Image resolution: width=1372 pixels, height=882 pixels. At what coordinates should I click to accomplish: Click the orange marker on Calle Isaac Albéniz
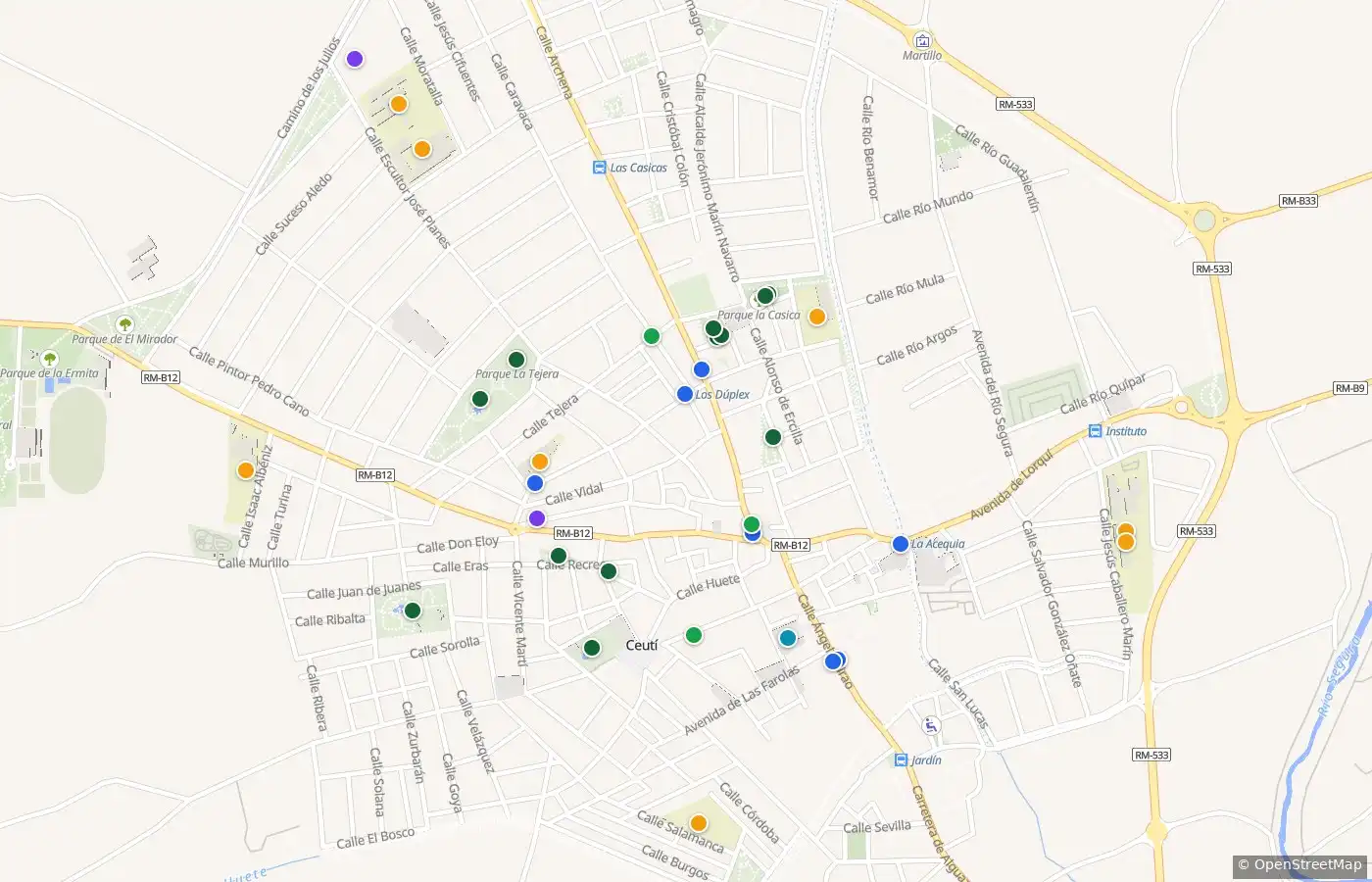tap(246, 470)
